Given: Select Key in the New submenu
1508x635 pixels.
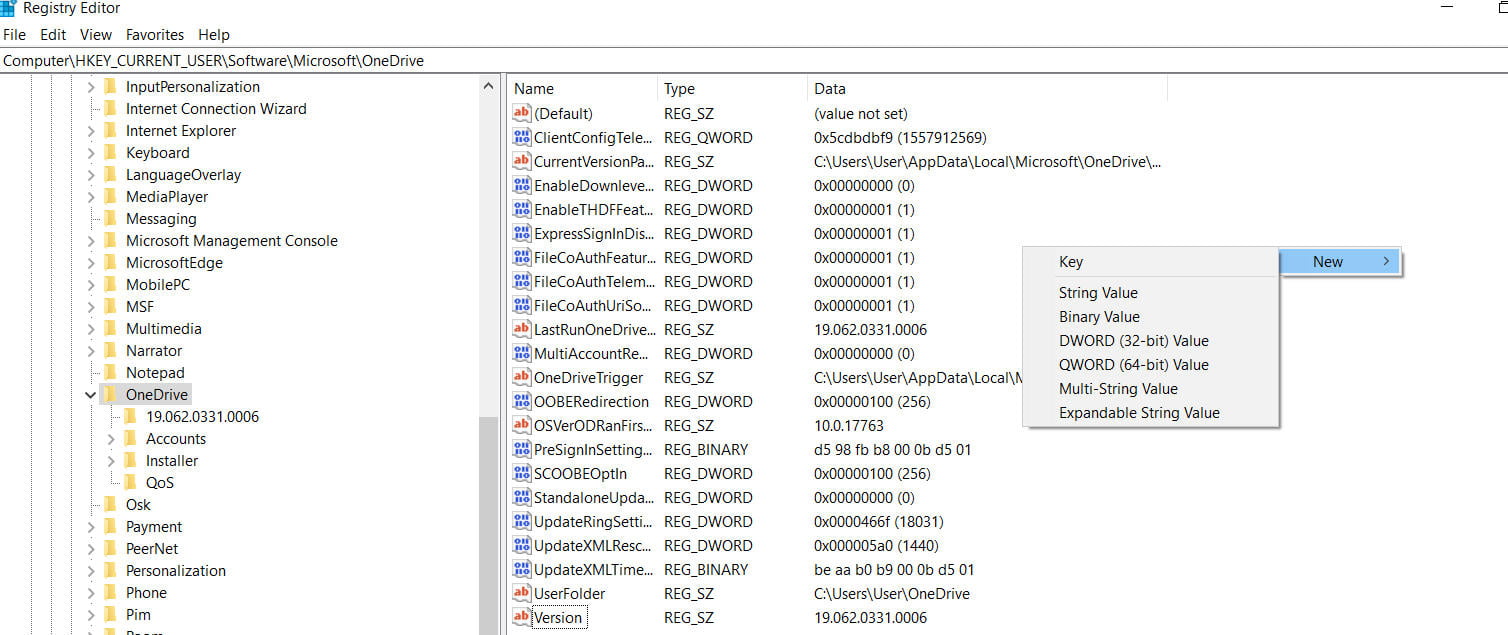Looking at the screenshot, I should 1070,262.
